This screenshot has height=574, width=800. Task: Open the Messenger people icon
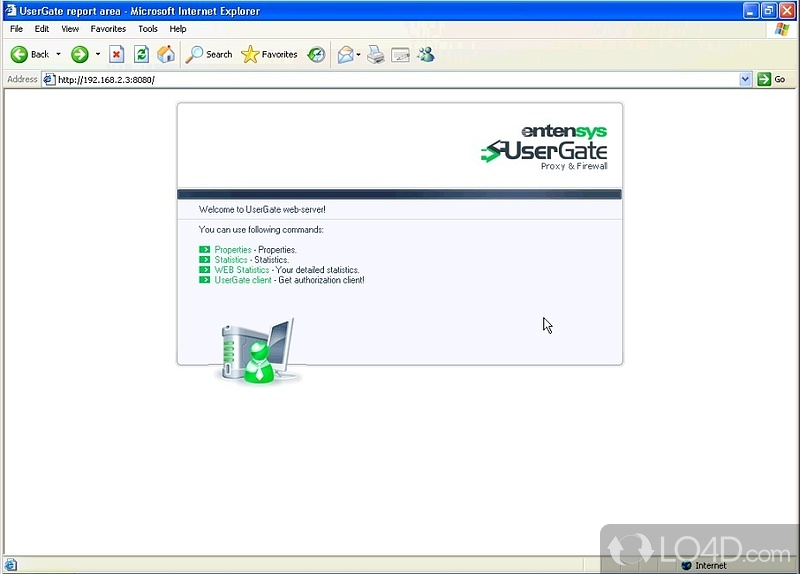coord(426,54)
